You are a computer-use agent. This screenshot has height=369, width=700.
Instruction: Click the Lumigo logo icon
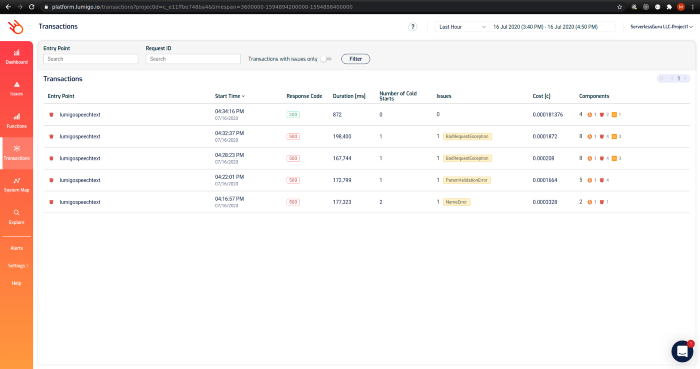click(16, 27)
